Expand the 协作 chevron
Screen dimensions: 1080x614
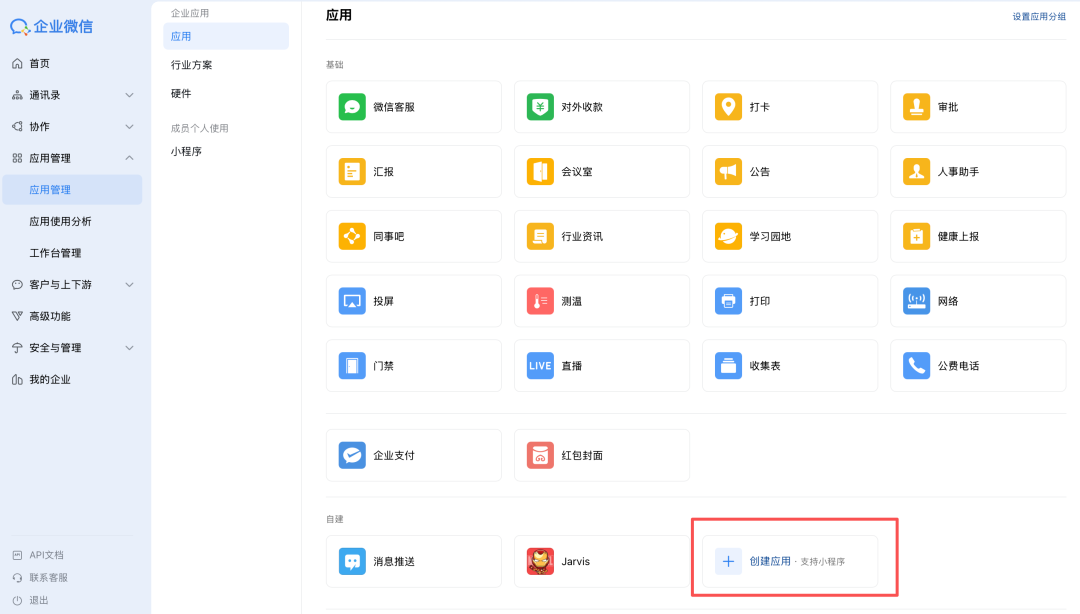click(129, 127)
